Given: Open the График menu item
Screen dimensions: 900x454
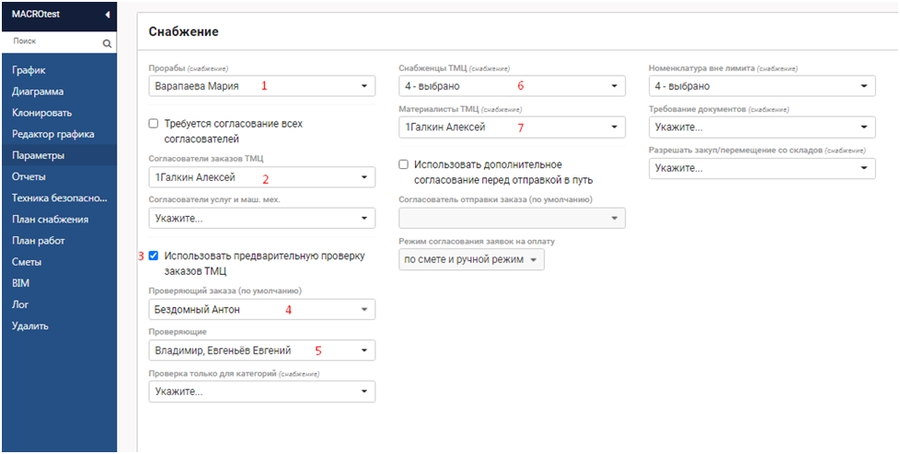Looking at the screenshot, I should [29, 70].
